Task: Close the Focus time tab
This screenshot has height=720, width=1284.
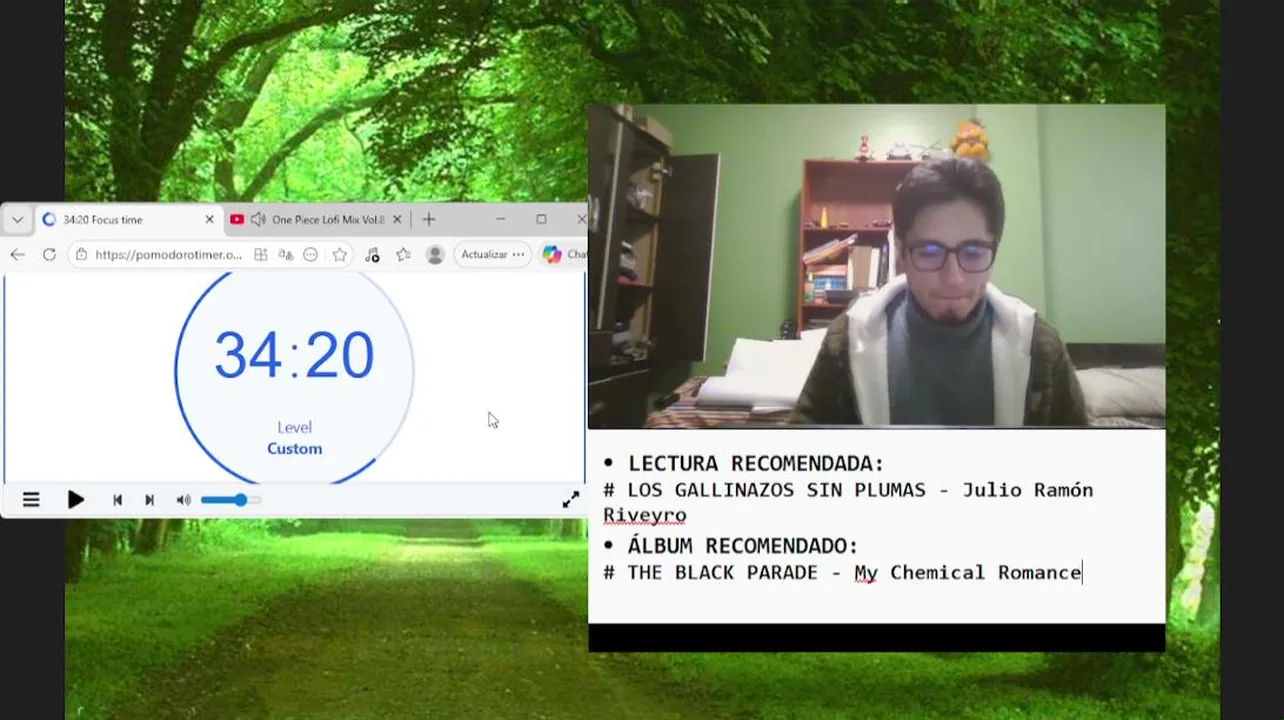Action: pyautogui.click(x=209, y=220)
